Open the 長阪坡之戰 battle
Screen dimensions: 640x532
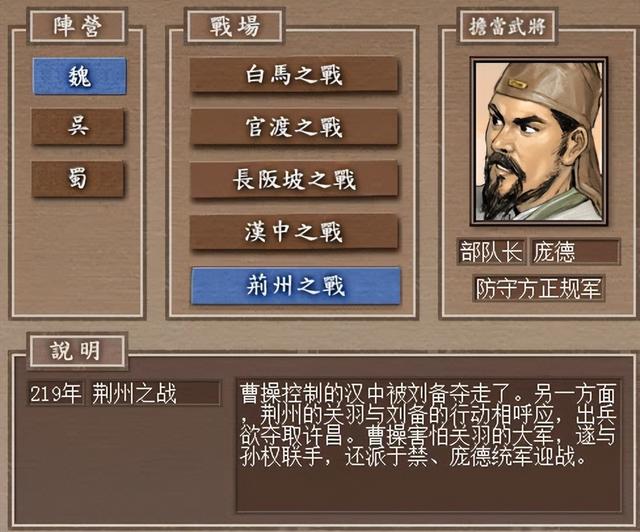294,180
